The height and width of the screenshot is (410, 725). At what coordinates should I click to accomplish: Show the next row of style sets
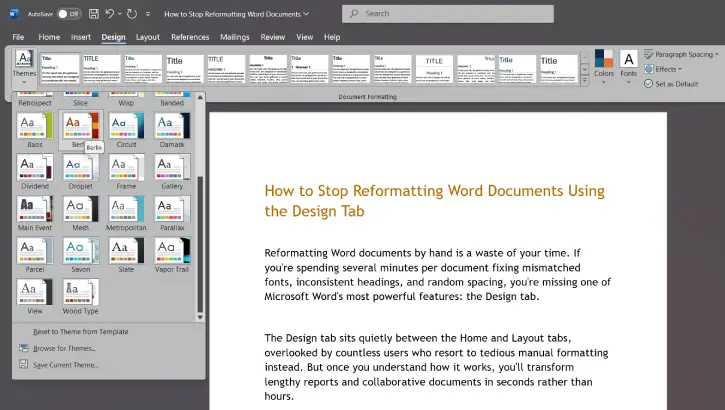pos(584,69)
